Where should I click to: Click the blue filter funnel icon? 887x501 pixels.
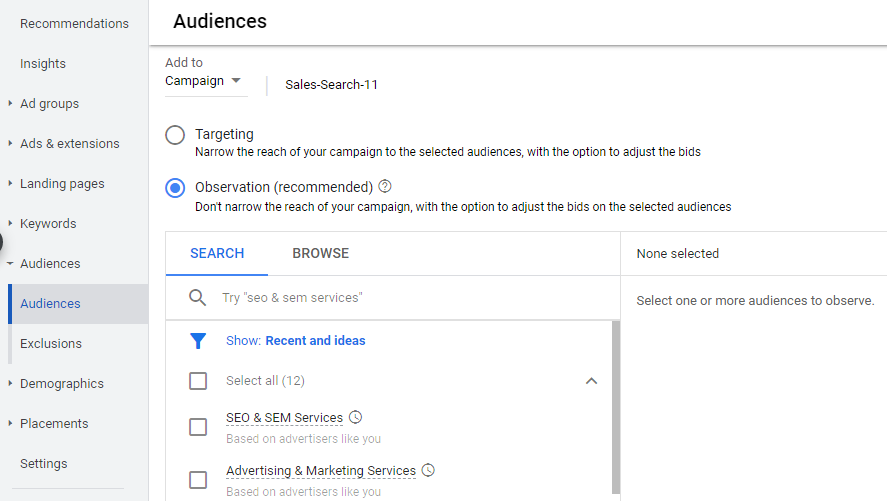coord(198,341)
